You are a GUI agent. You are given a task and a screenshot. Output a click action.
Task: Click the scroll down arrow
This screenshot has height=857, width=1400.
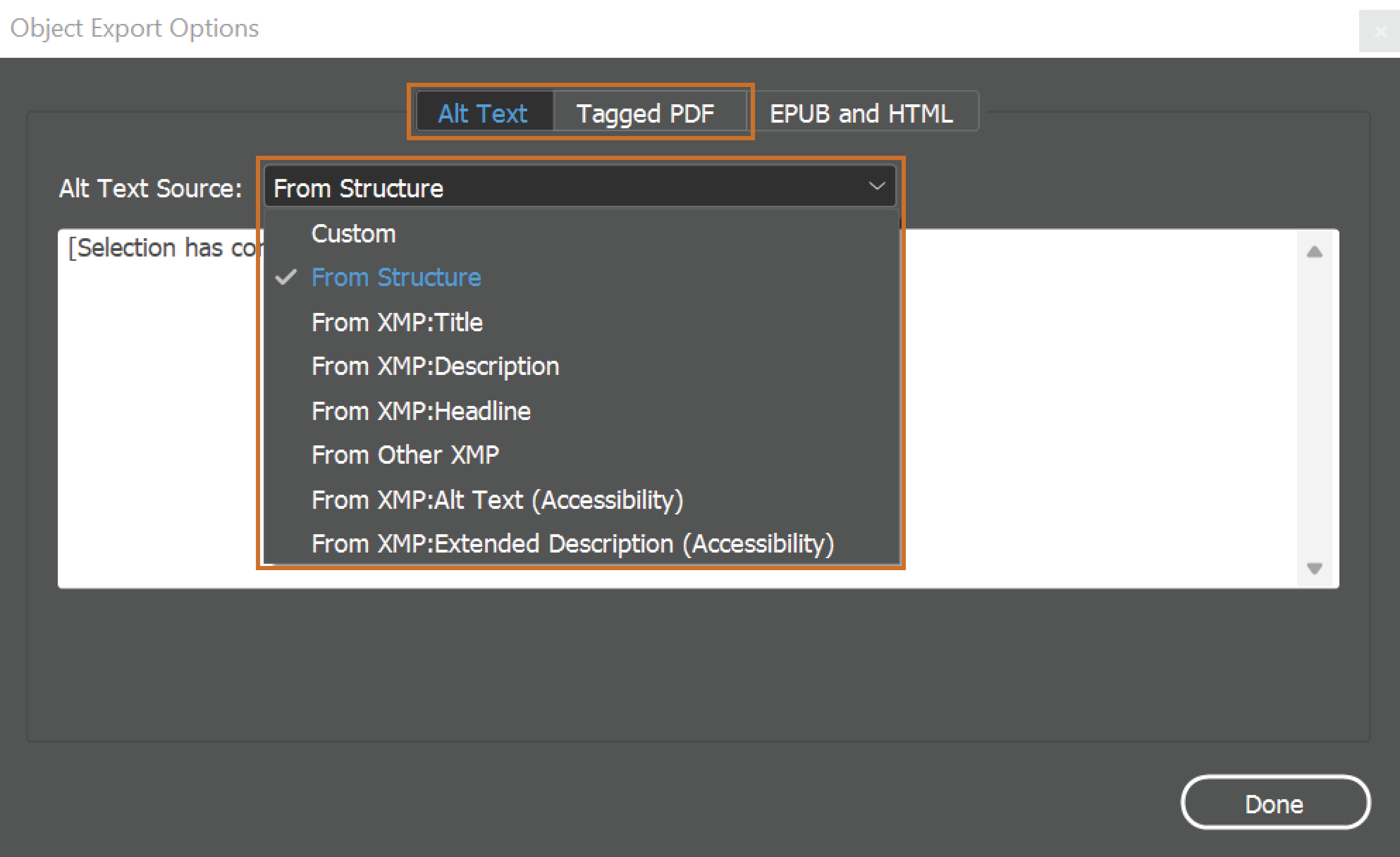pyautogui.click(x=1314, y=568)
